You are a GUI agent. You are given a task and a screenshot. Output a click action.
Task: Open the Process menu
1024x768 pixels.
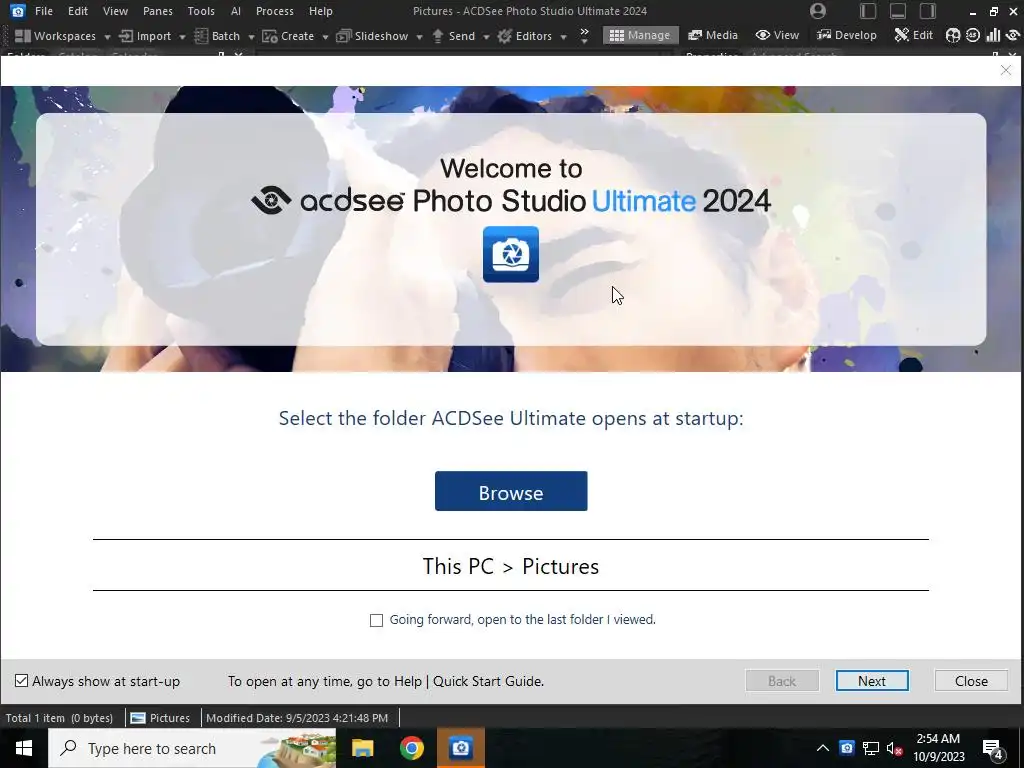coord(274,11)
